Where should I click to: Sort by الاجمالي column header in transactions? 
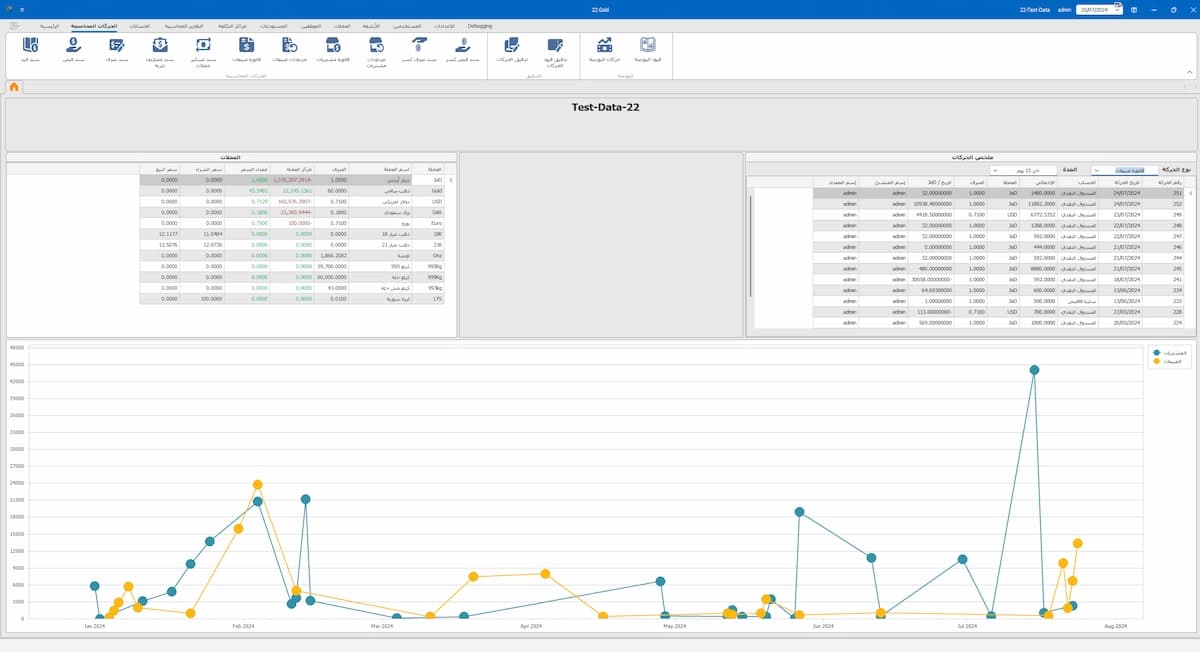1041,181
